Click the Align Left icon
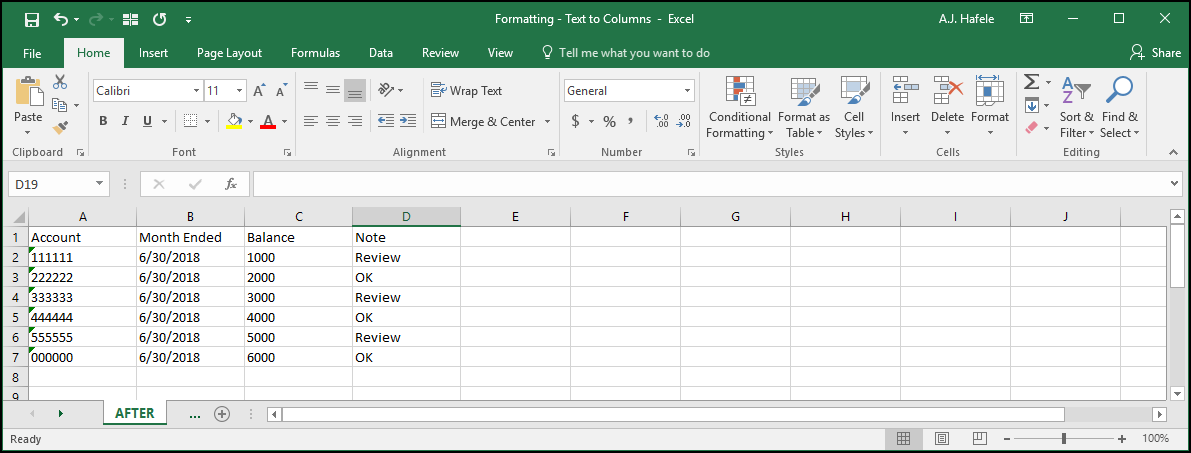The width and height of the screenshot is (1191, 453). click(x=310, y=121)
